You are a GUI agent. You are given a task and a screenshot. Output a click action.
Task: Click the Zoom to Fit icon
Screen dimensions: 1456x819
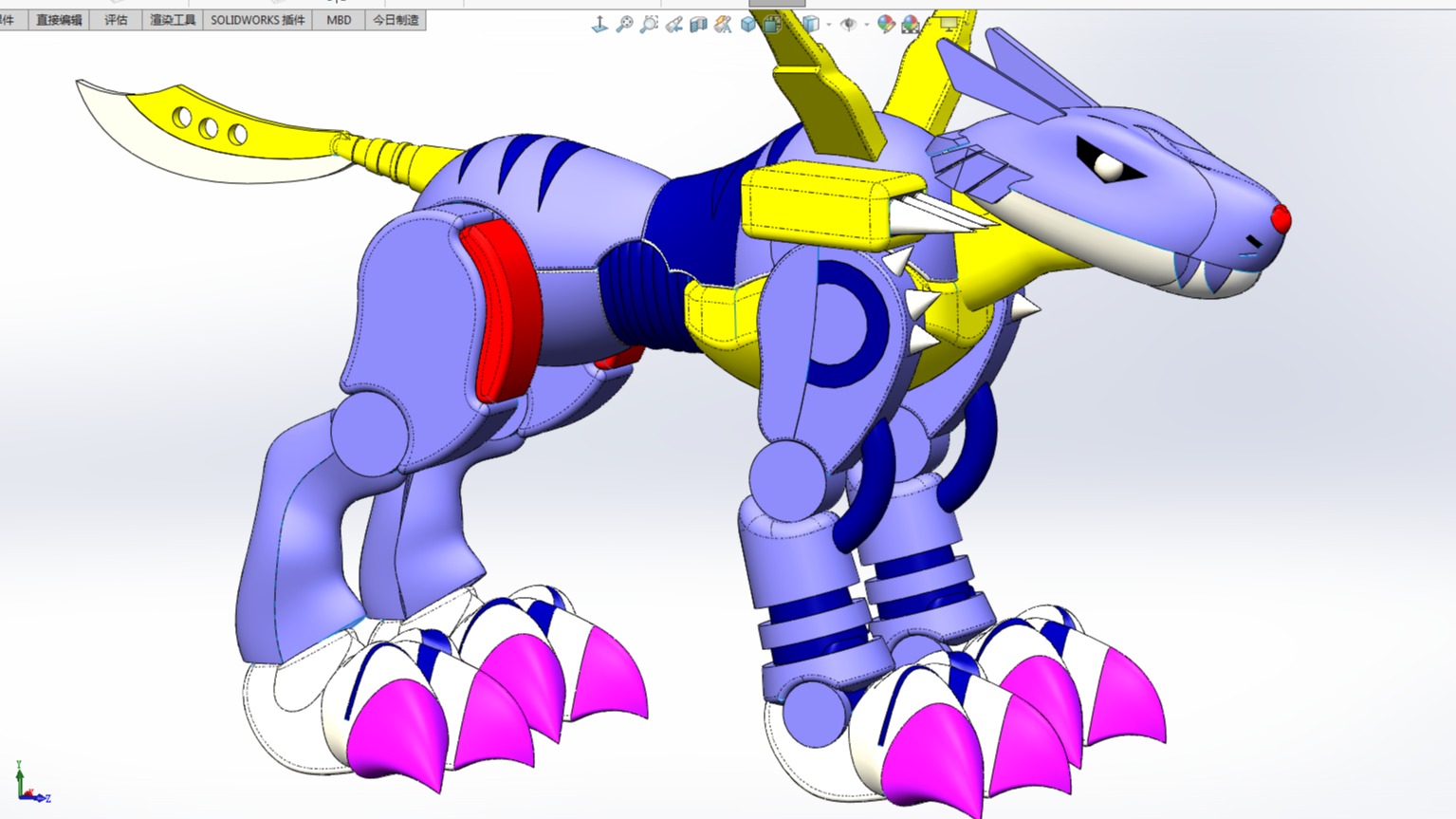click(x=624, y=25)
